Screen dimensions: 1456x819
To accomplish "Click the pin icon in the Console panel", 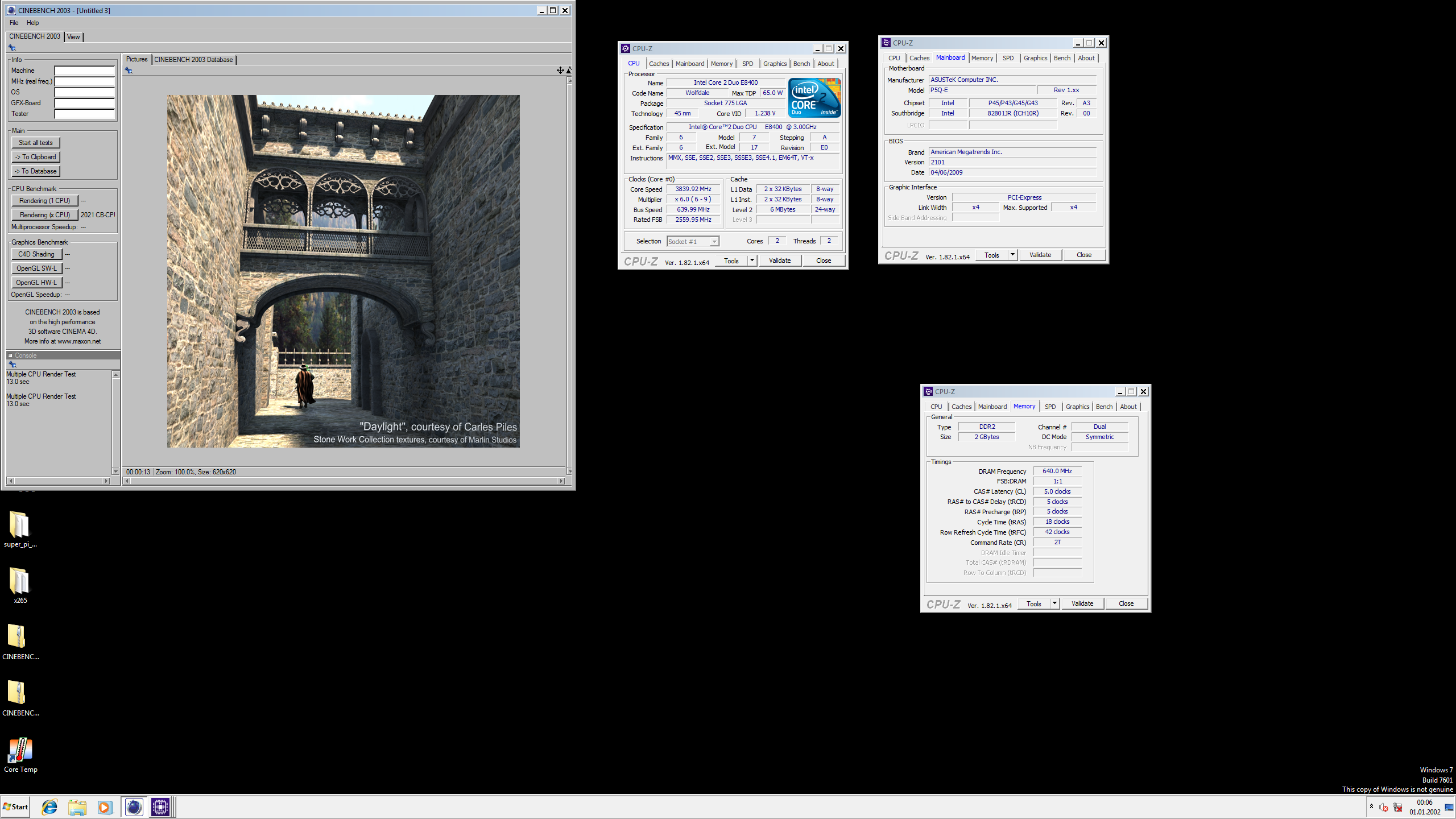I will [x=13, y=365].
